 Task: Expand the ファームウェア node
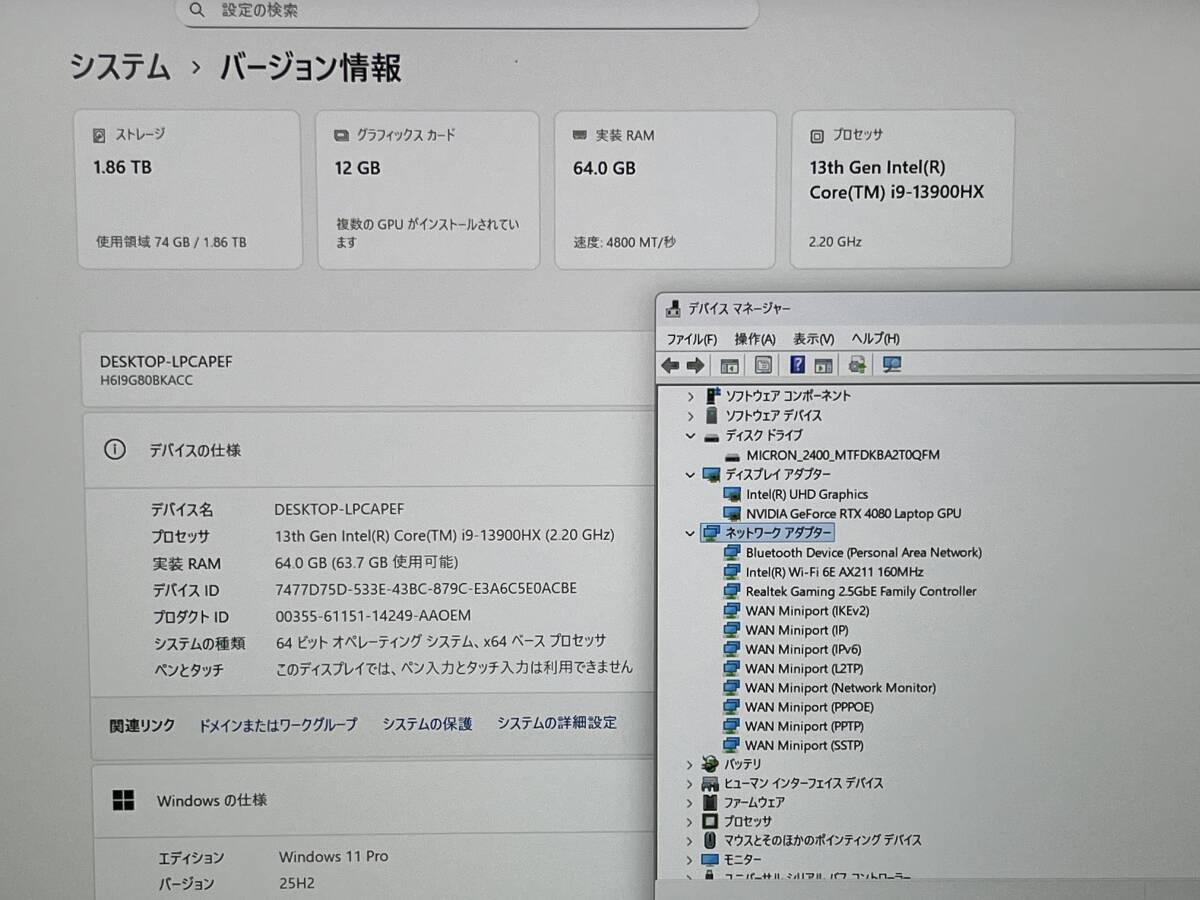[x=689, y=802]
